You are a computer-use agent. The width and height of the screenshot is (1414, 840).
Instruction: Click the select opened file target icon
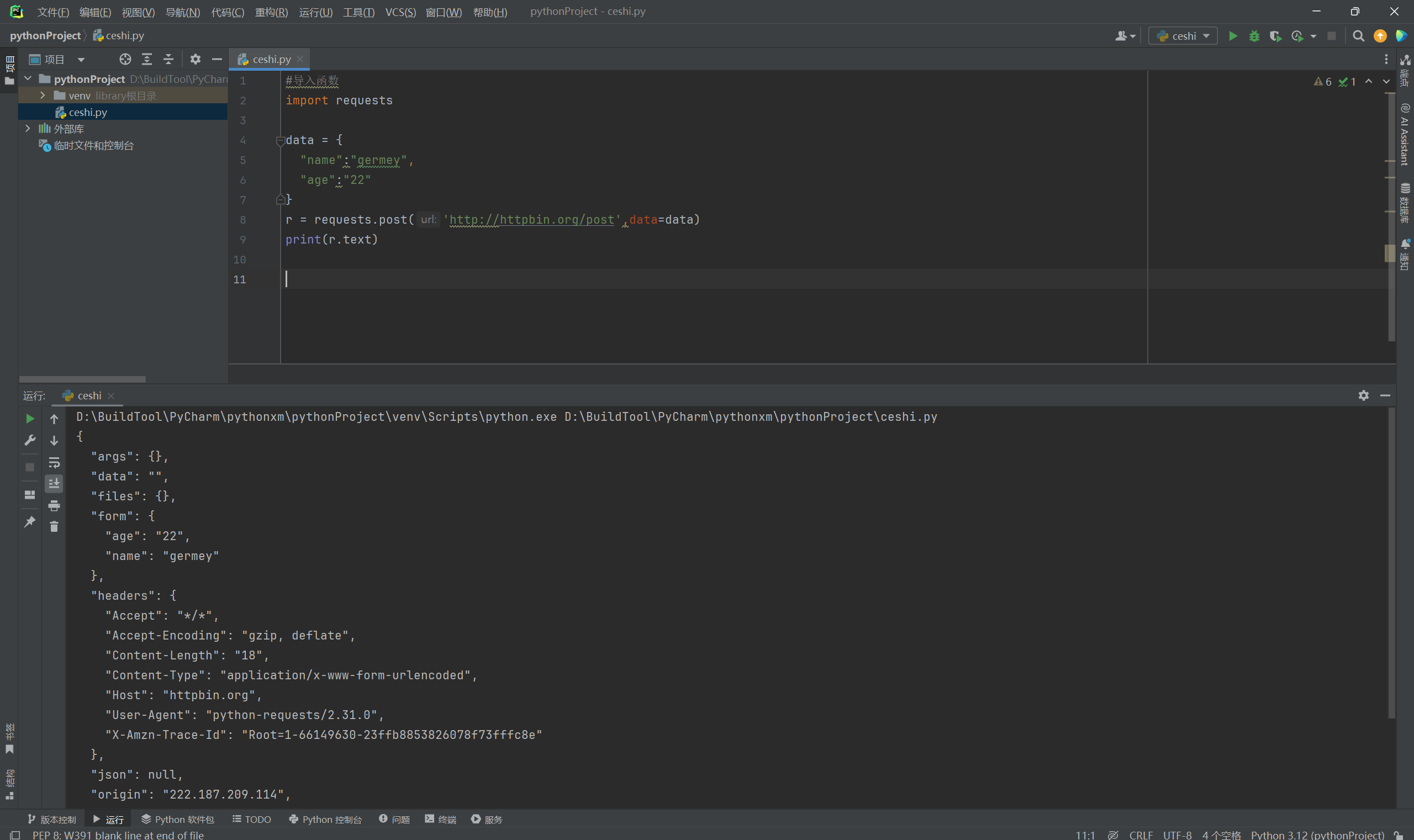125,60
